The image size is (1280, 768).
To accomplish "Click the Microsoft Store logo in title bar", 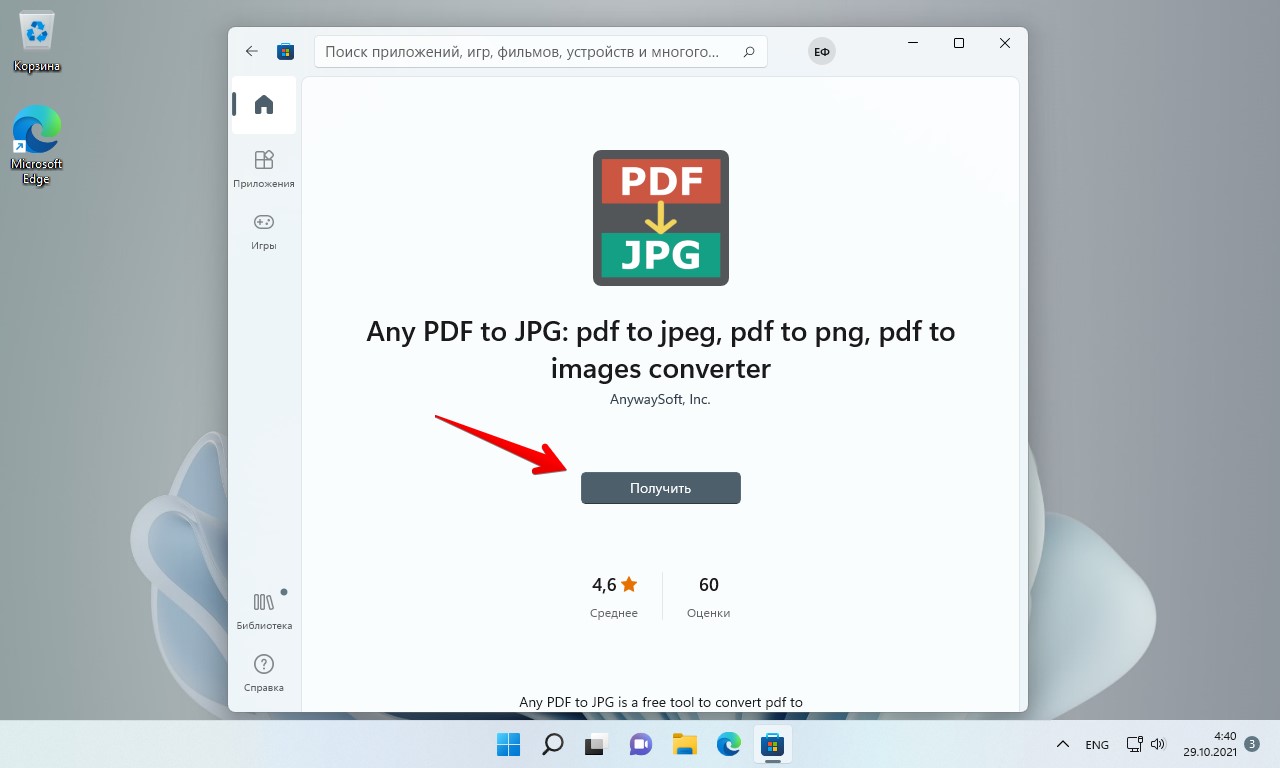I will (285, 51).
